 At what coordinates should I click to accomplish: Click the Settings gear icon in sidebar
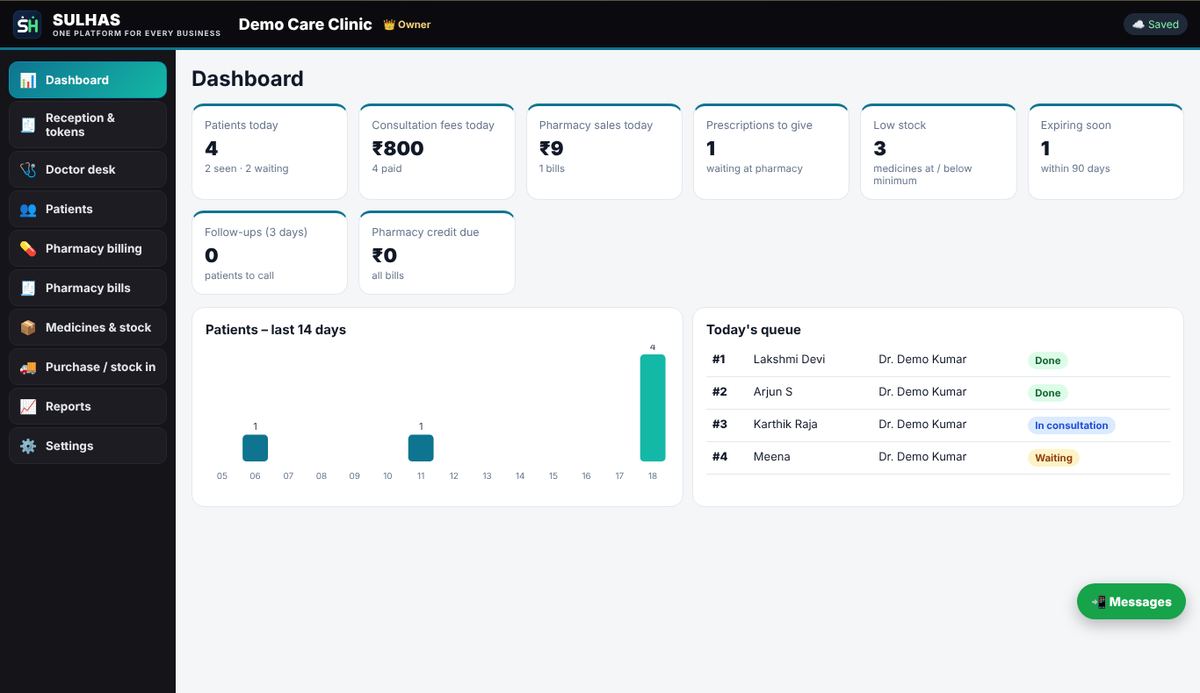tap(28, 446)
